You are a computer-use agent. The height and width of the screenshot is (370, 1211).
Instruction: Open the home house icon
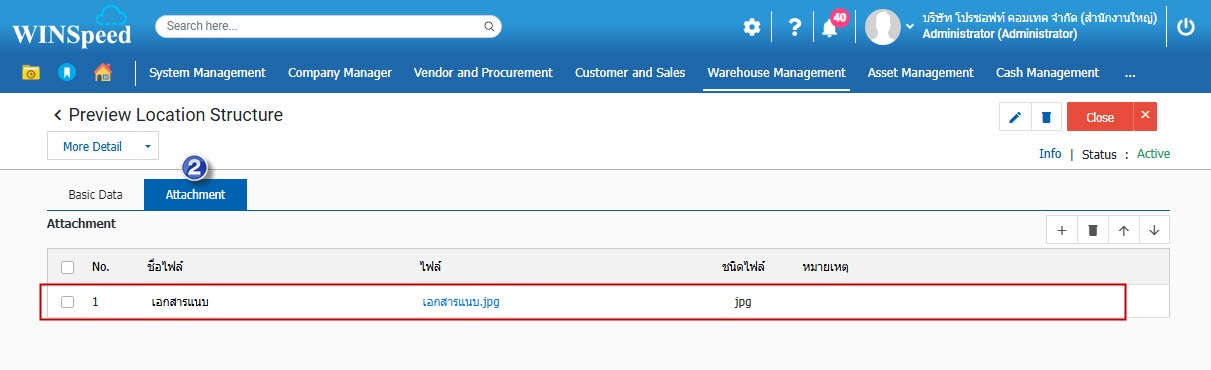[102, 72]
